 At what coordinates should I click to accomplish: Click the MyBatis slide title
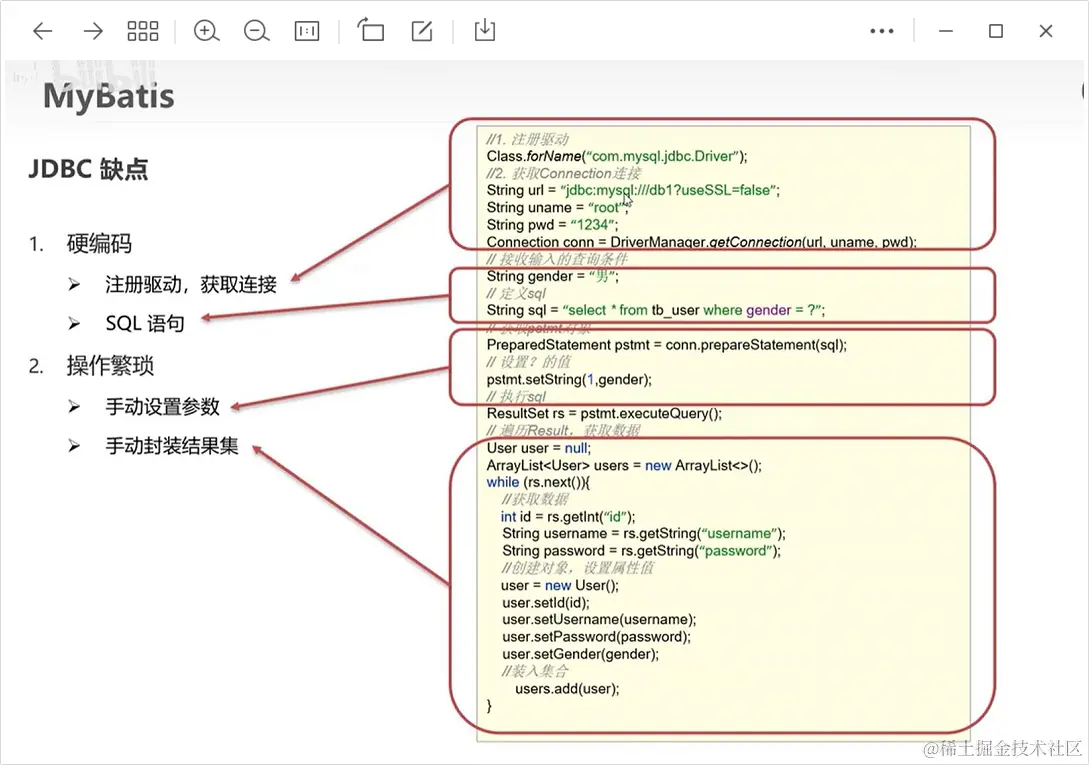click(108, 96)
